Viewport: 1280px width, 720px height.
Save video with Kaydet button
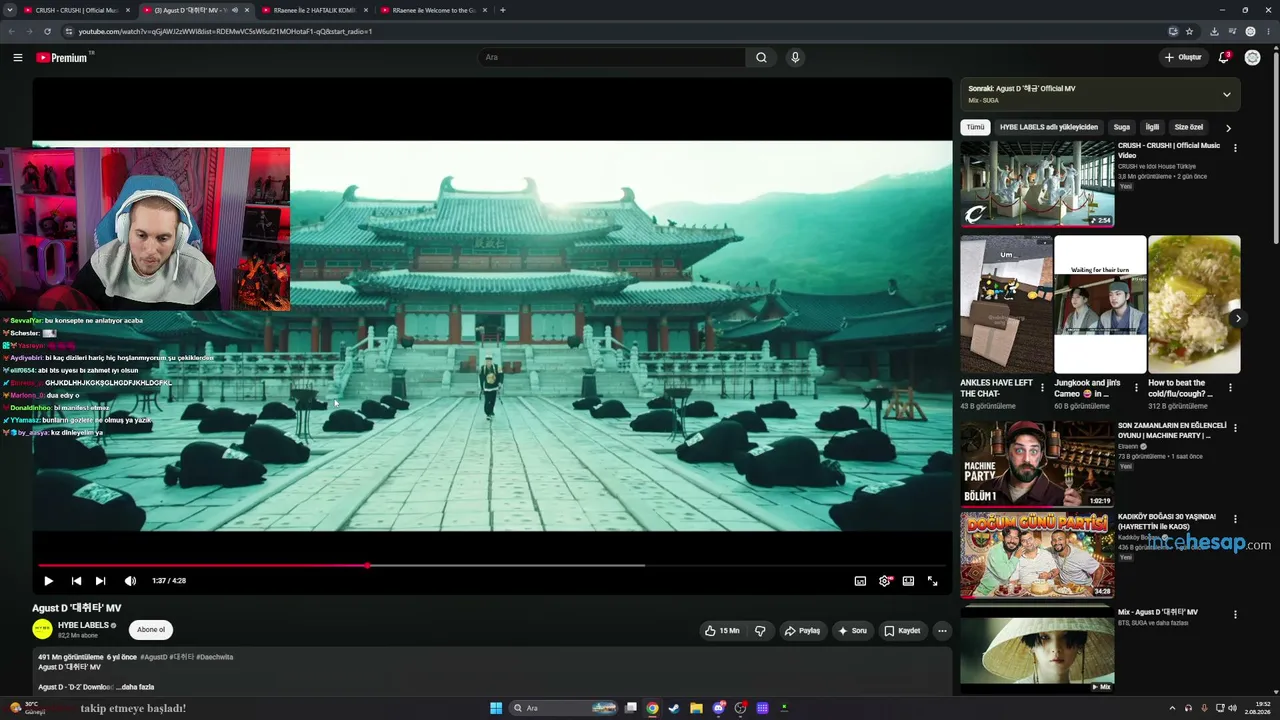902,631
